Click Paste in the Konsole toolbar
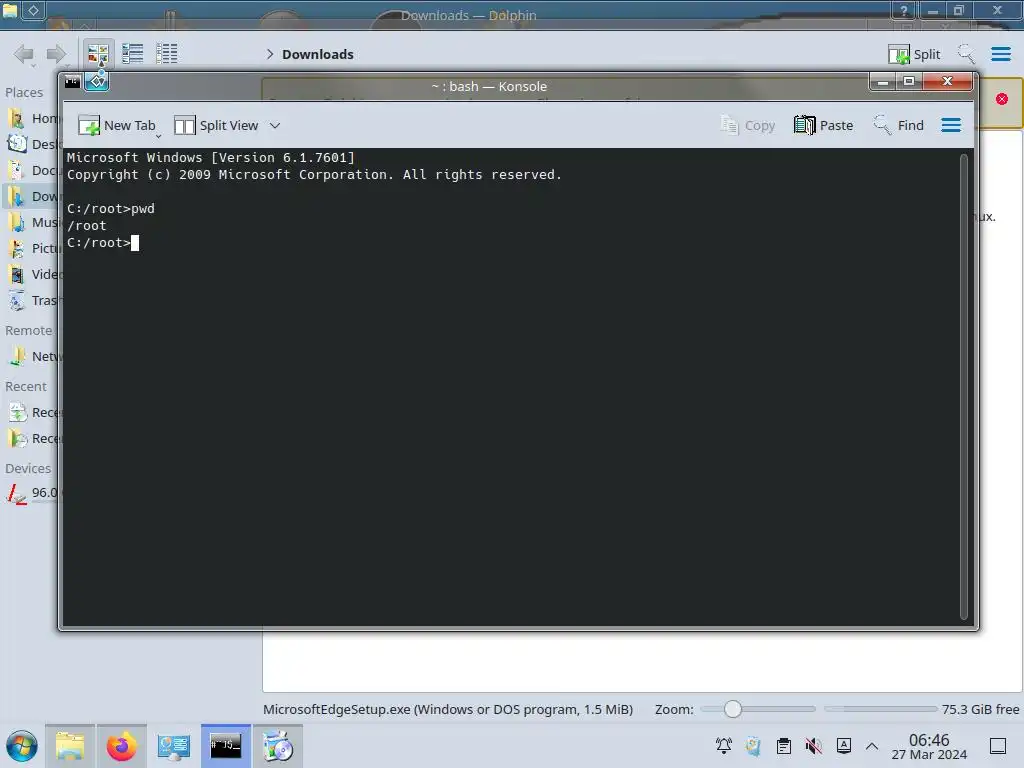 pos(824,125)
